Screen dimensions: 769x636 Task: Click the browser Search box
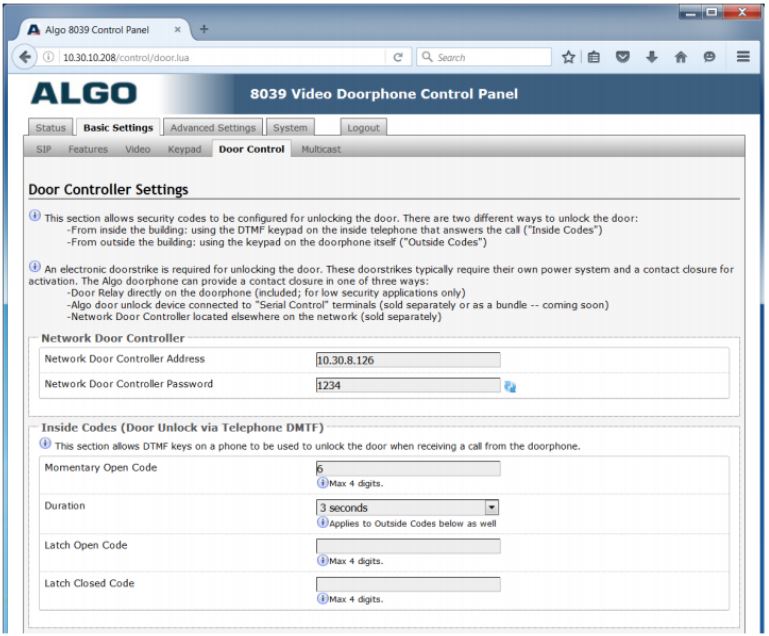484,57
